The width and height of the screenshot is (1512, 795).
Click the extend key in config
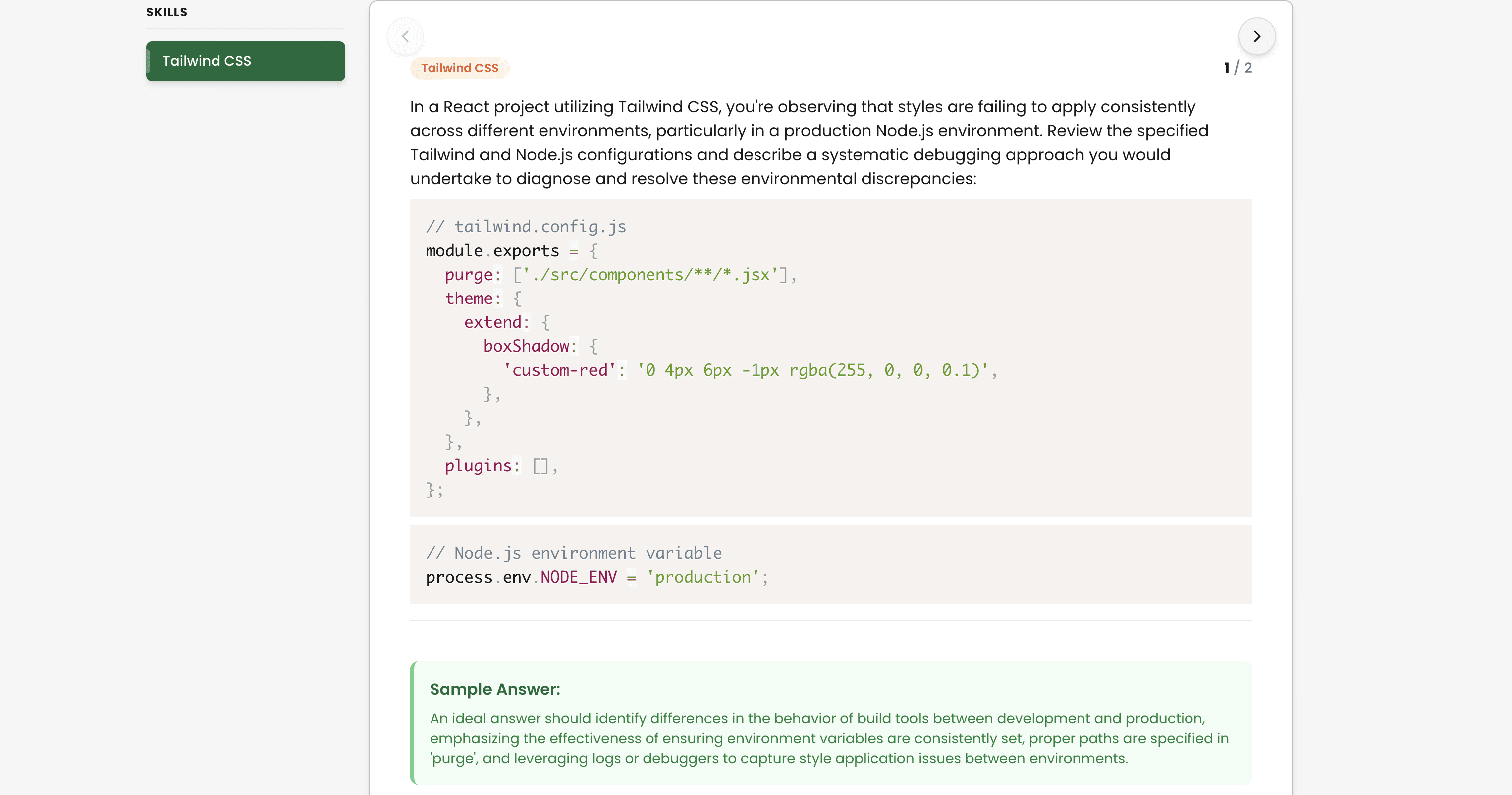[492, 323]
